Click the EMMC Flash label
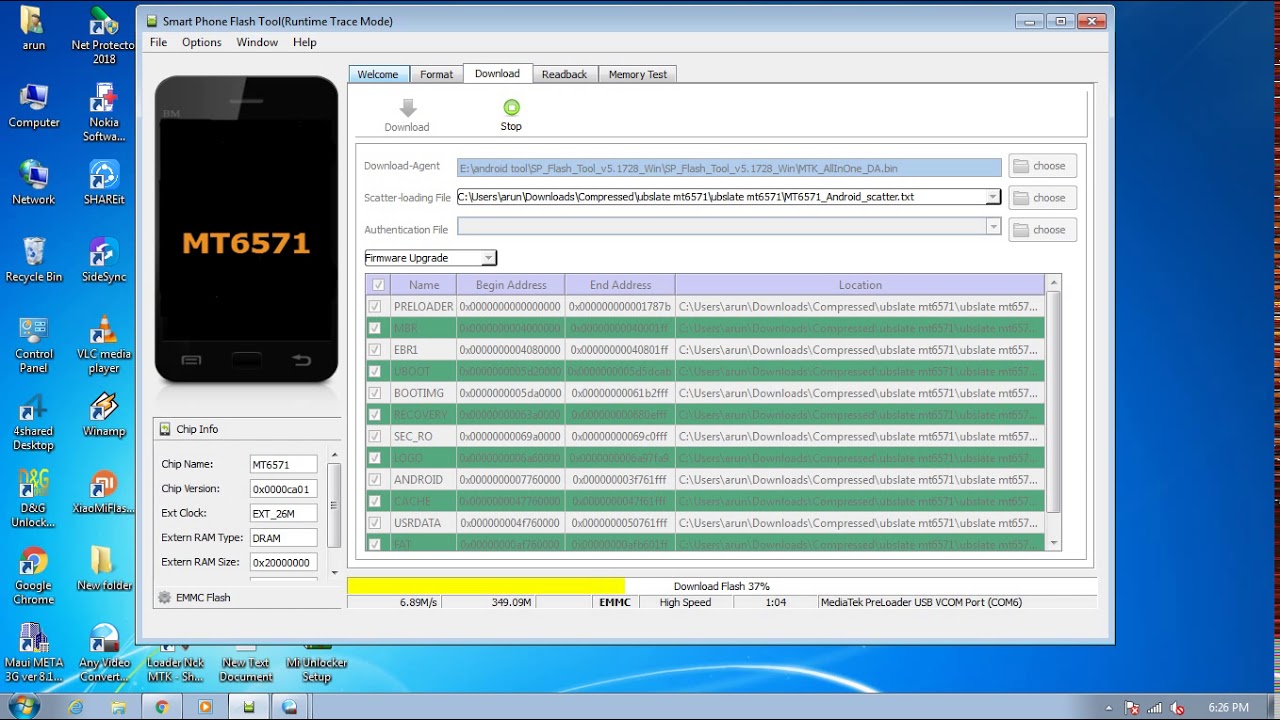 coord(203,598)
